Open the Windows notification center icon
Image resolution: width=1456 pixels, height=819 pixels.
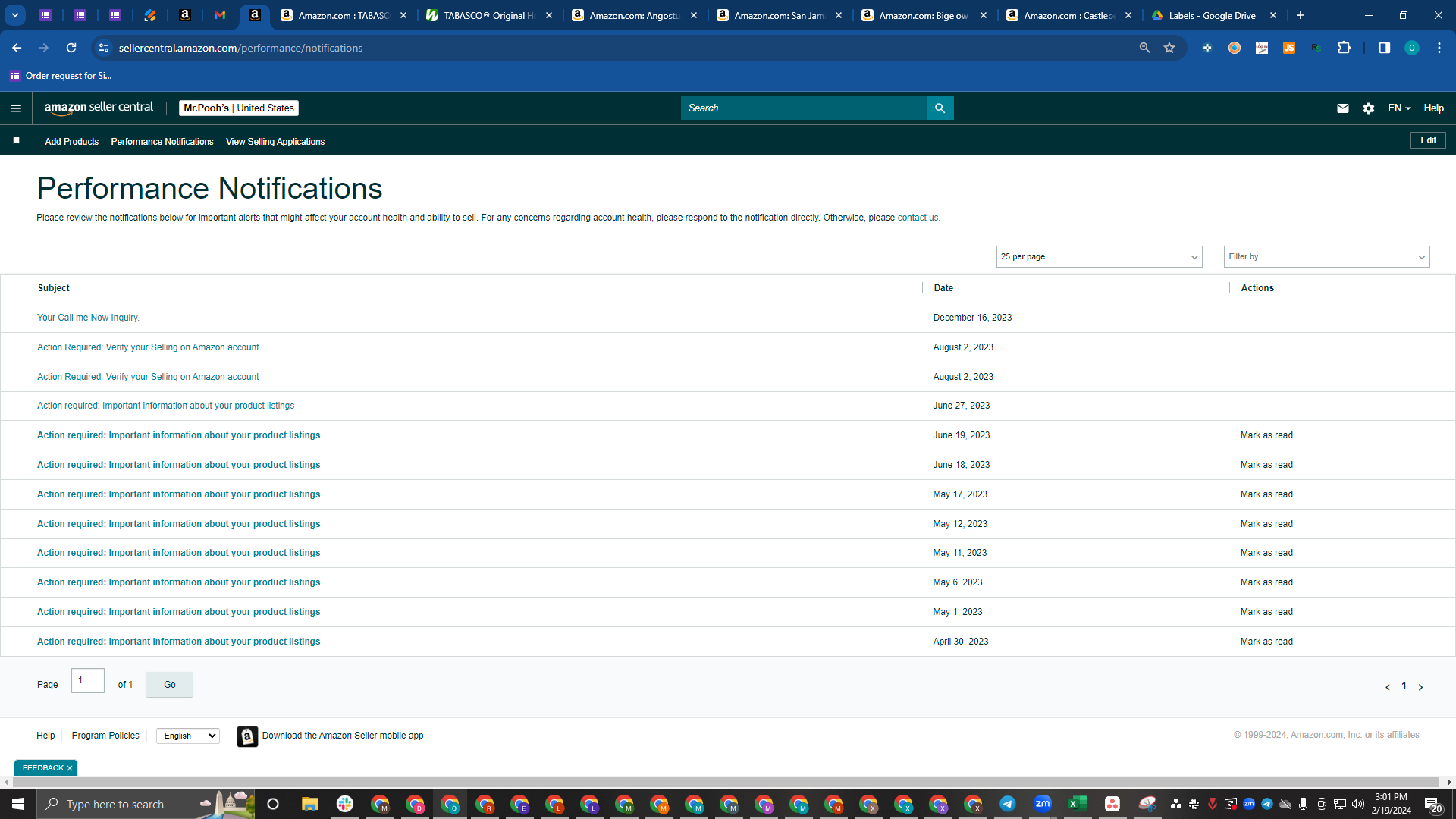pos(1432,805)
